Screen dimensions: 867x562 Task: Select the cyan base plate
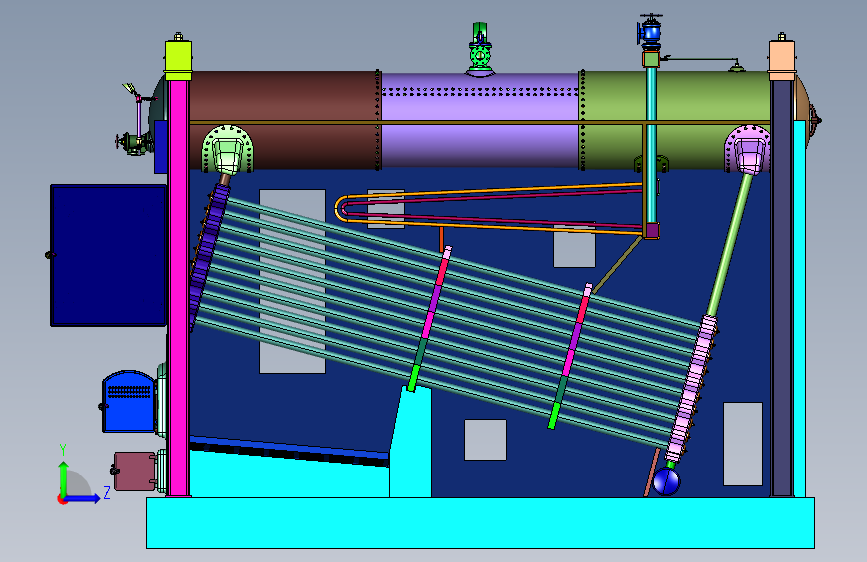480,523
